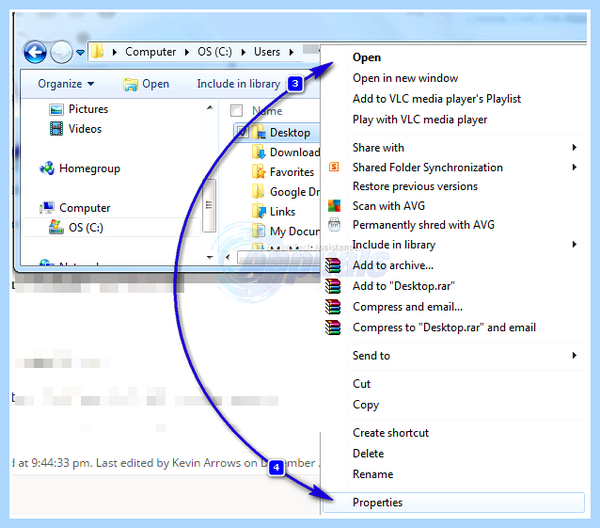Expand the Share with submenu
The height and width of the screenshot is (528, 600).
click(574, 147)
